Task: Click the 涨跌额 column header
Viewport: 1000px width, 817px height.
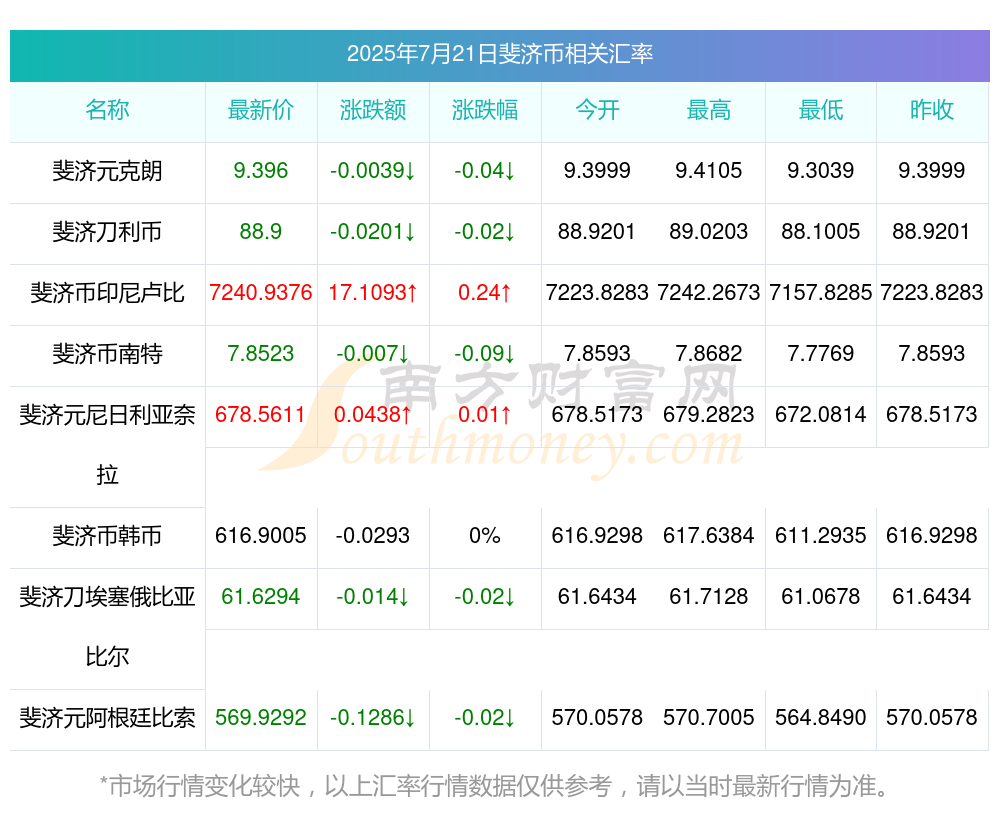Action: click(373, 110)
